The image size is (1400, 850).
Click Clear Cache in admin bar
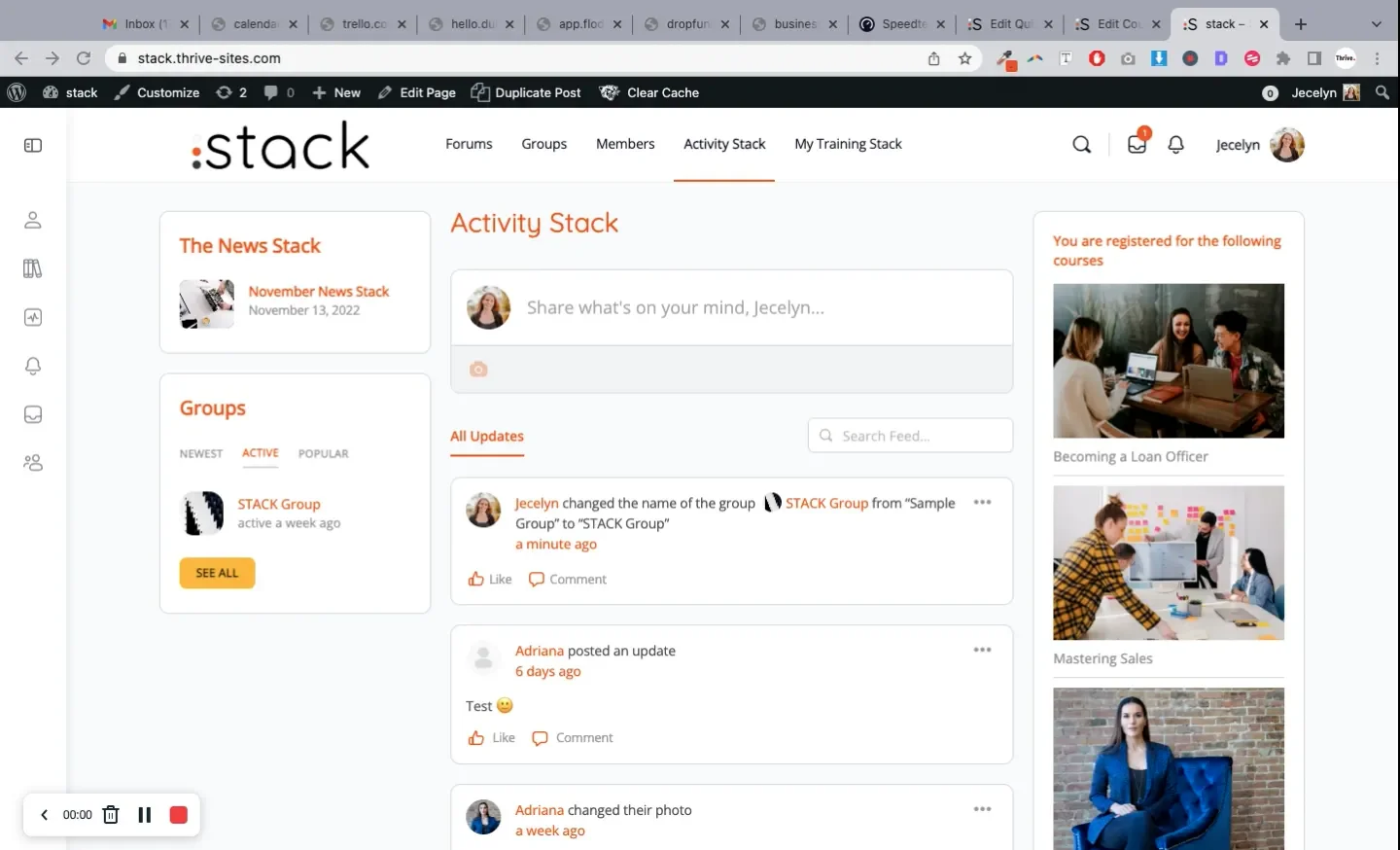pos(649,92)
